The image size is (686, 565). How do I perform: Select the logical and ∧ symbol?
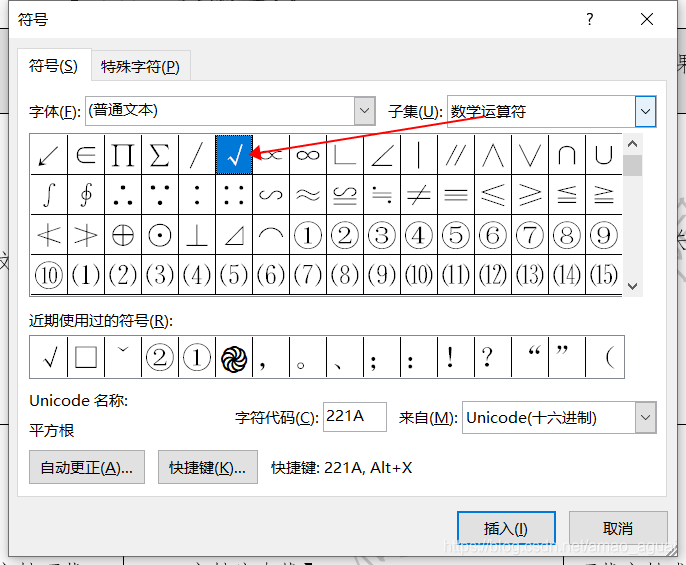493,154
